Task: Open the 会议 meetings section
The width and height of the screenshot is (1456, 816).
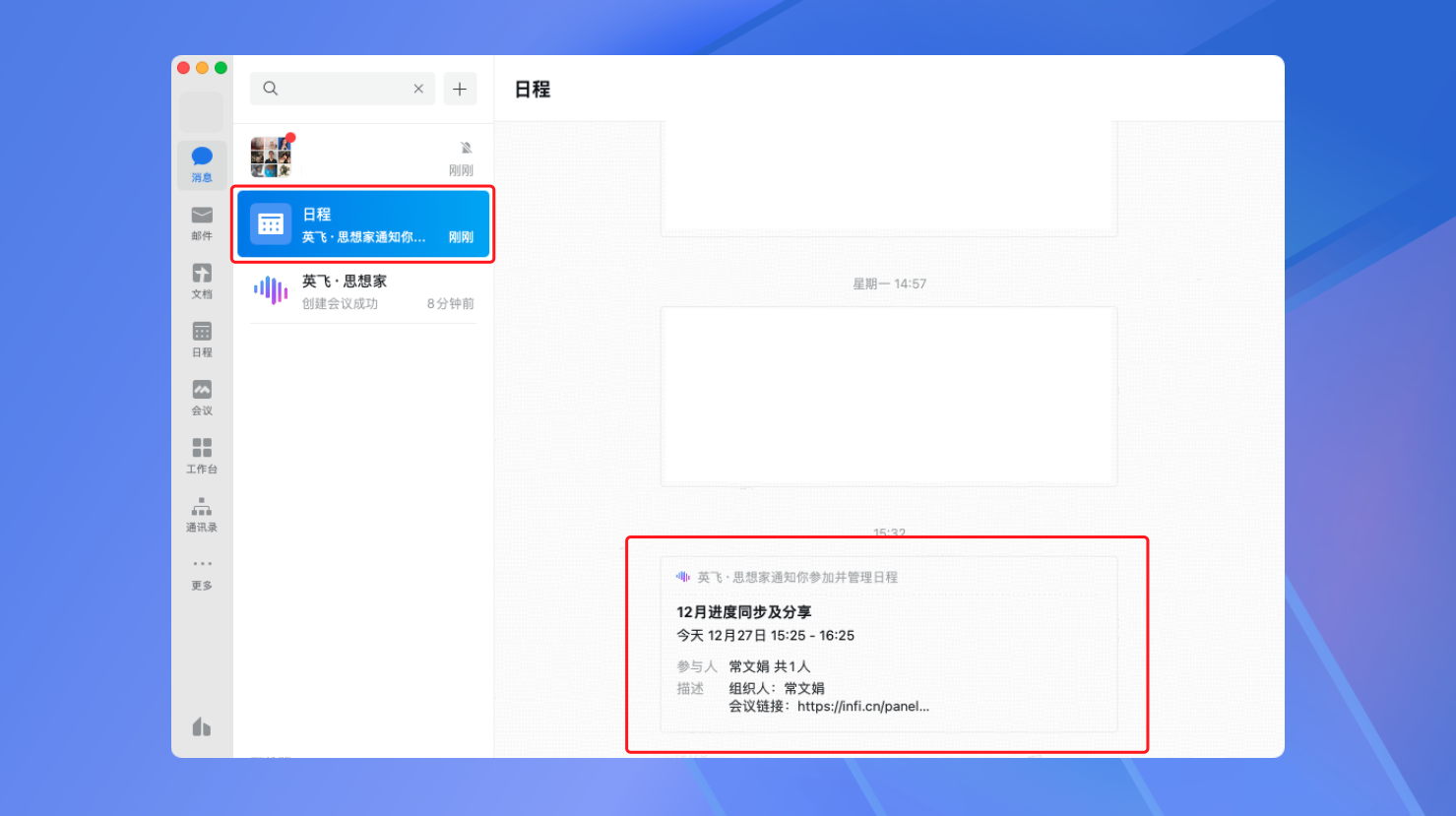Action: pyautogui.click(x=202, y=398)
